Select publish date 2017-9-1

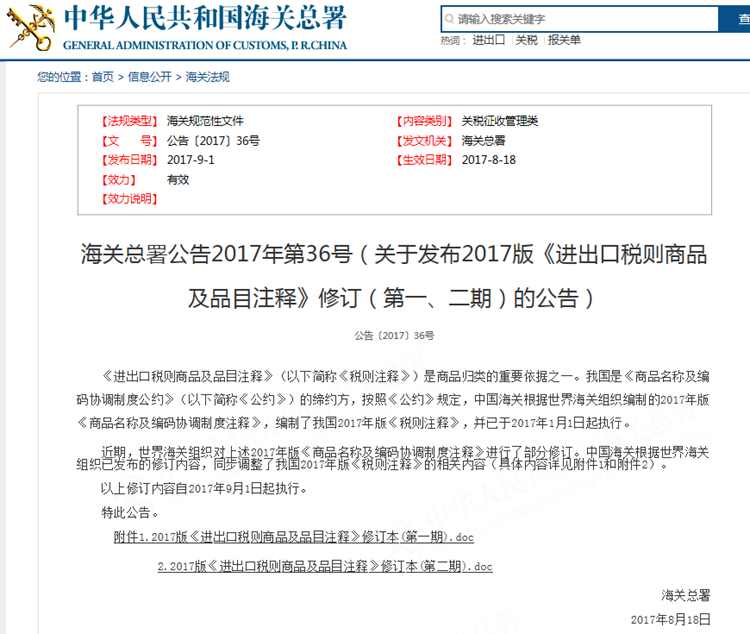(x=190, y=160)
